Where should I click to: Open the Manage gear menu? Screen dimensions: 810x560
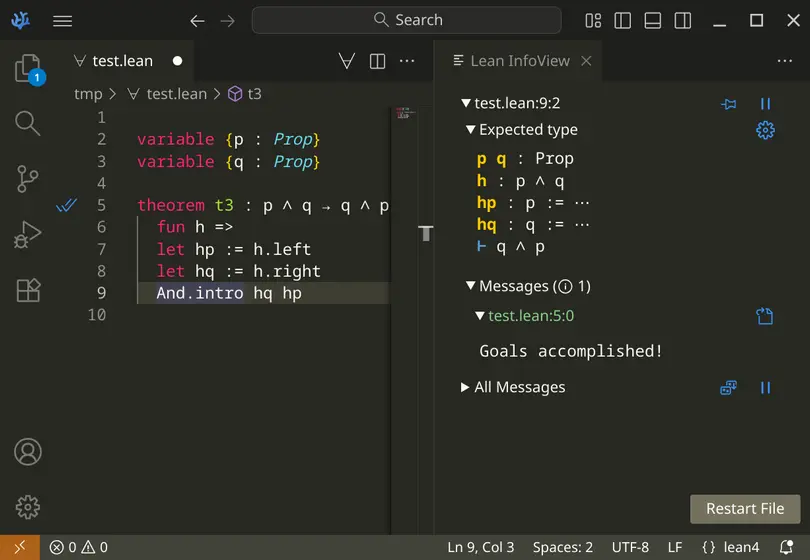[28, 507]
